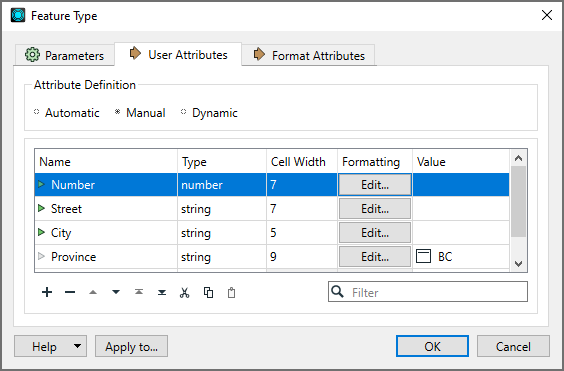Move attribute to top of list
Image resolution: width=564 pixels, height=371 pixels.
tap(139, 292)
